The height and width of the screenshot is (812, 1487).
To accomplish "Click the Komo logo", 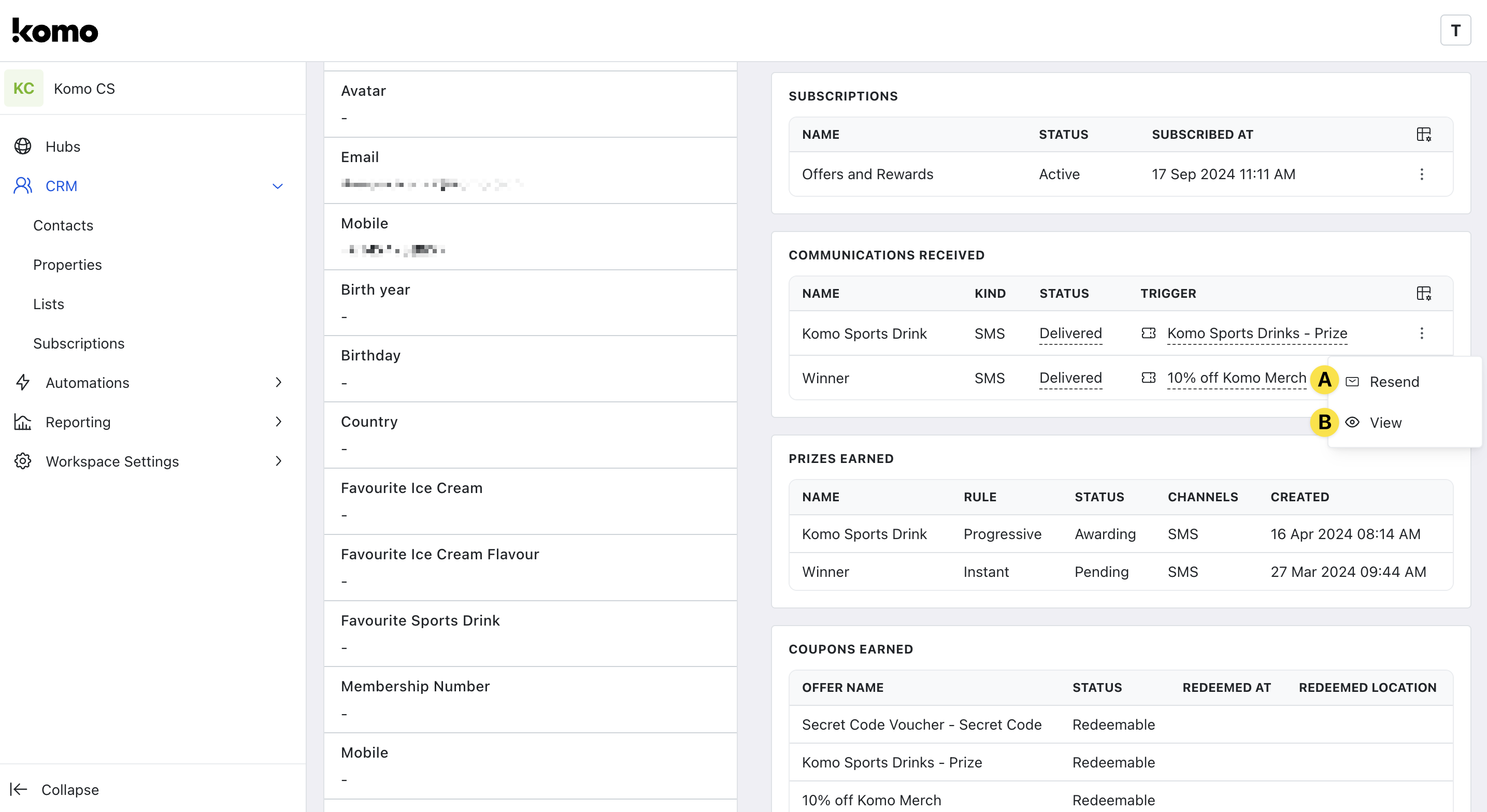I will pyautogui.click(x=55, y=31).
